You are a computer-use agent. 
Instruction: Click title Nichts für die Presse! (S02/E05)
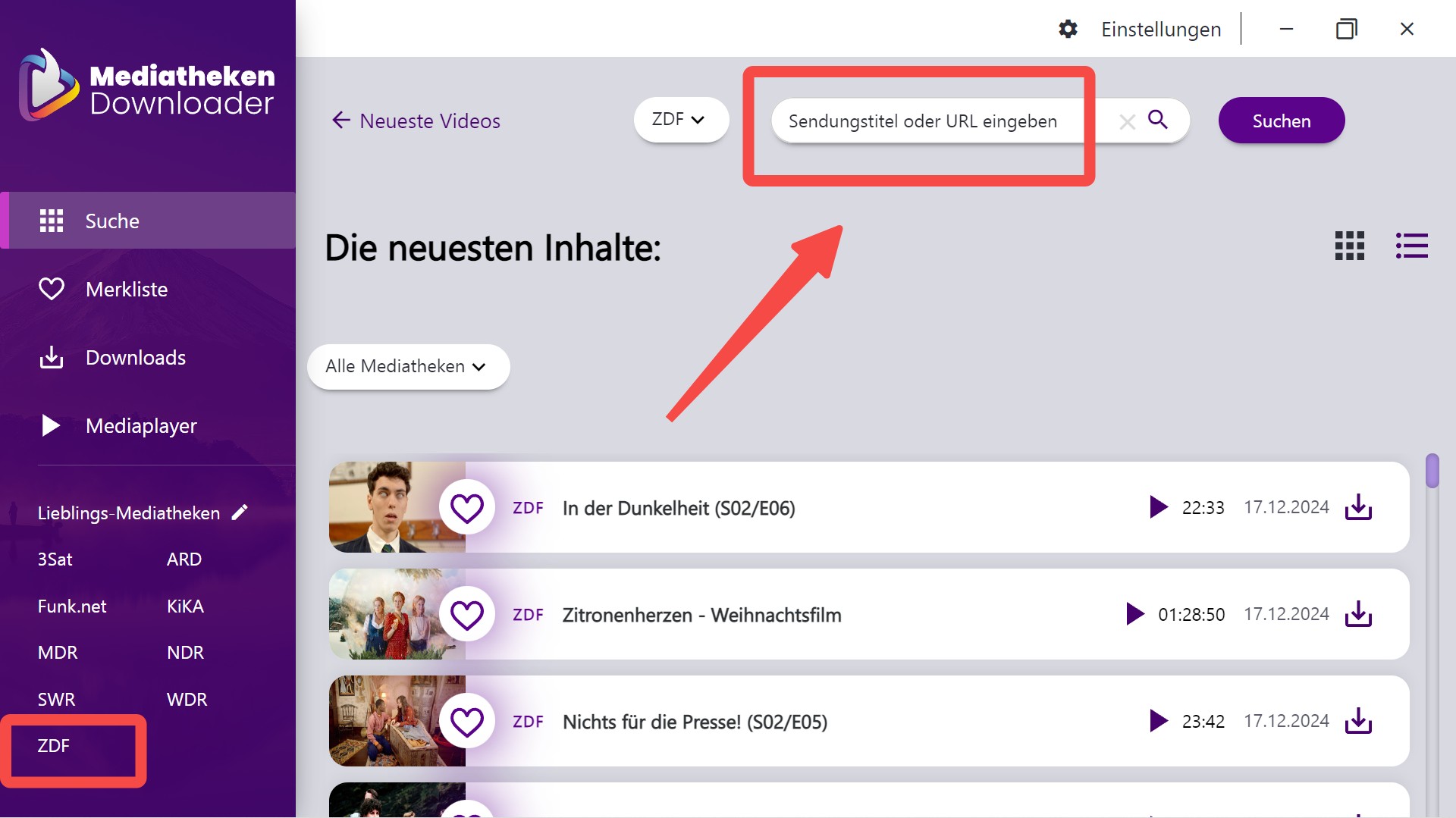[695, 722]
